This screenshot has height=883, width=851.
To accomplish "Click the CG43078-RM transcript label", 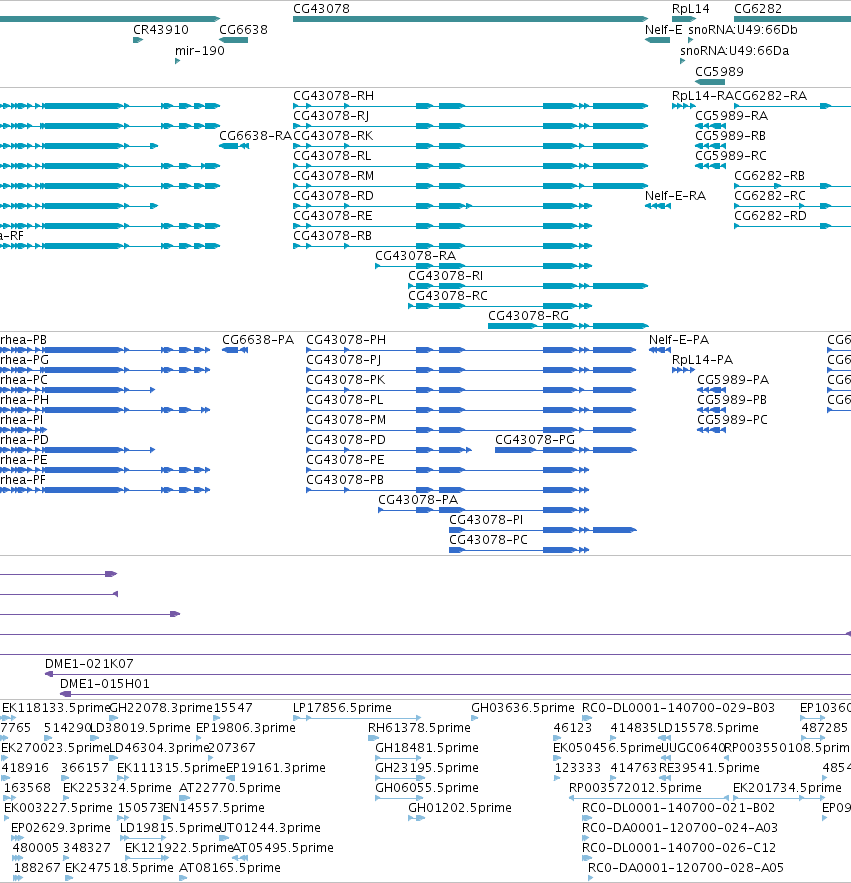I will tap(333, 175).
